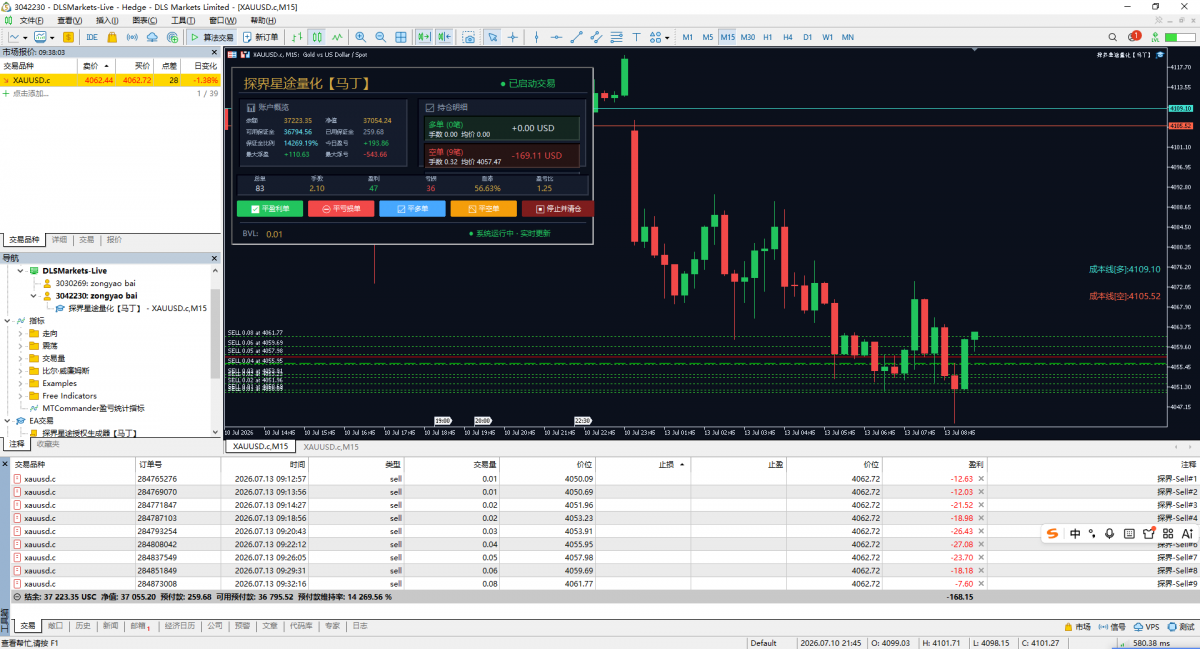This screenshot has width=1200, height=649.
Task: Click the Market shopping bag icon
Action: (x=112, y=37)
